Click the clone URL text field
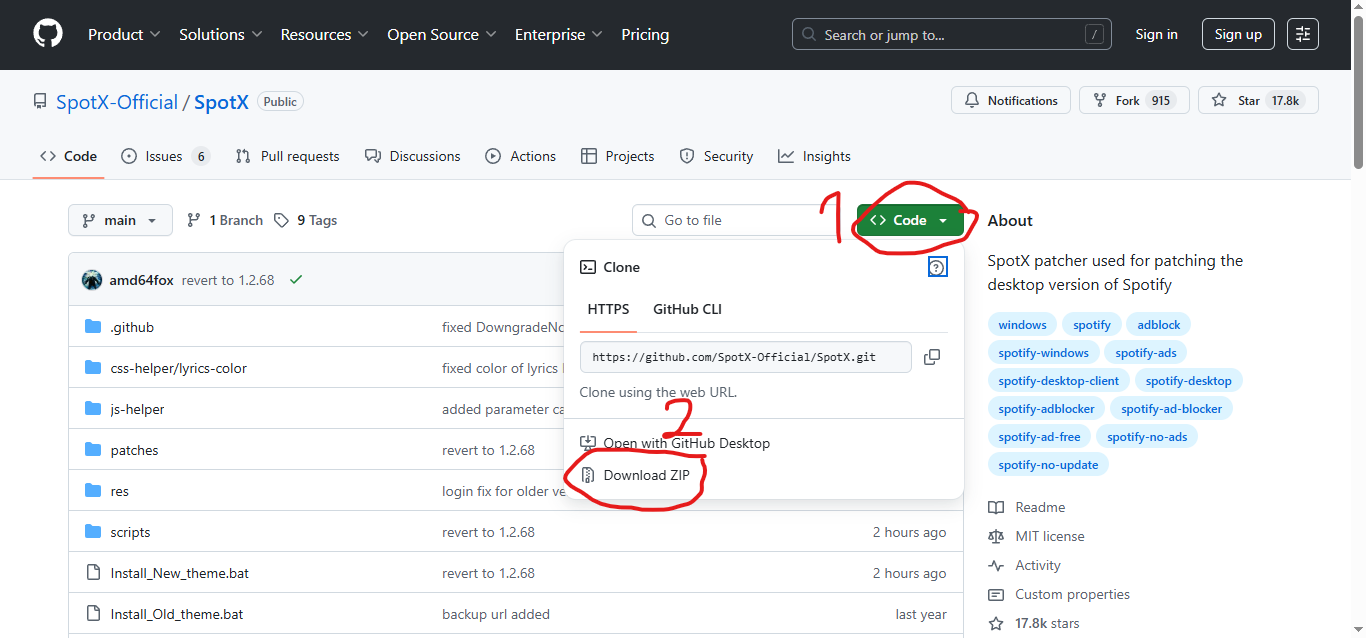1366x638 pixels. pyautogui.click(x=745, y=357)
